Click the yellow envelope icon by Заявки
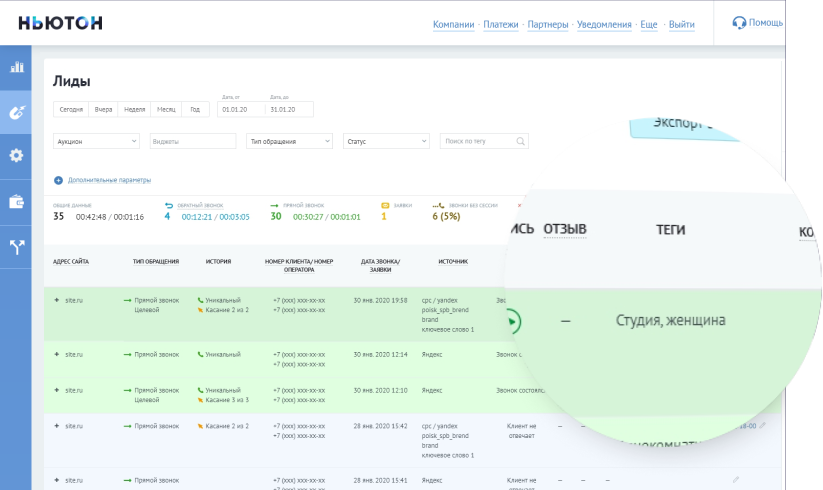This screenshot has width=823, height=490. coord(385,206)
